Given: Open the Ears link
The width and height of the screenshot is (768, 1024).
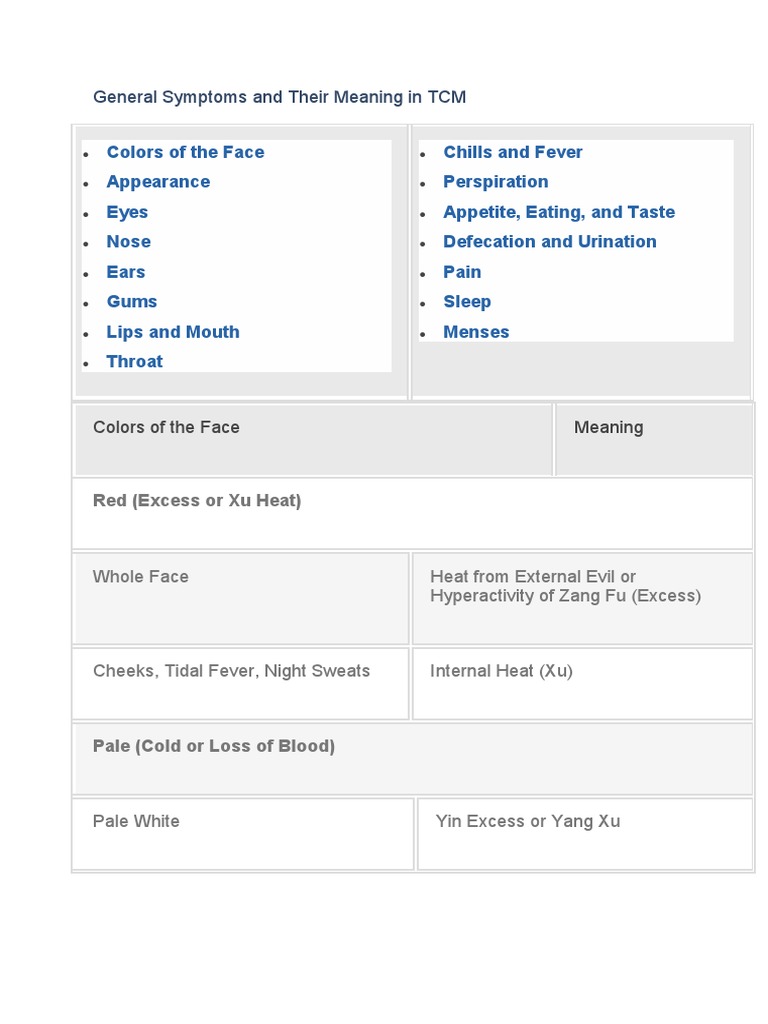Looking at the screenshot, I should [x=126, y=272].
